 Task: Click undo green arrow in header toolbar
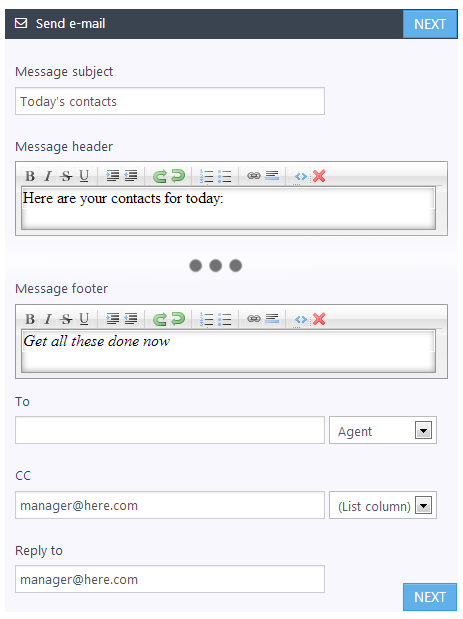pyautogui.click(x=159, y=176)
